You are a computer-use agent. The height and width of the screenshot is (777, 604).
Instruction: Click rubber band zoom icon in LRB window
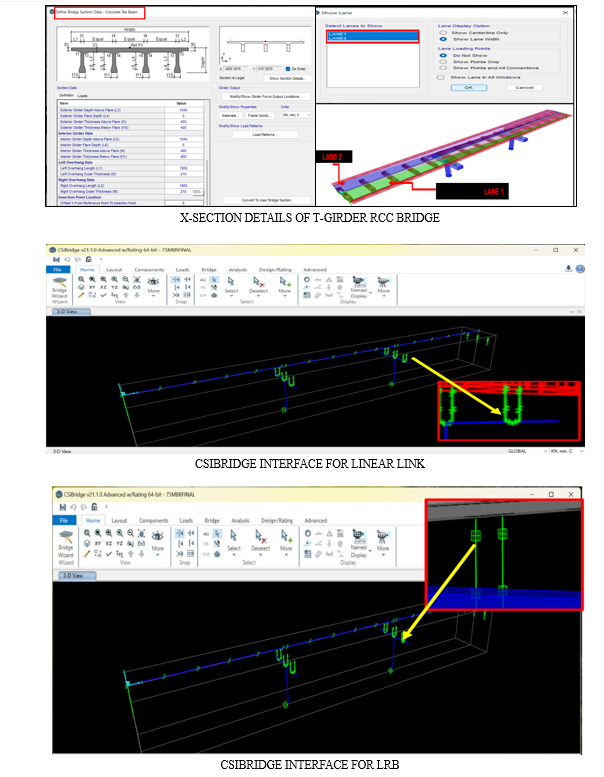pos(87,533)
